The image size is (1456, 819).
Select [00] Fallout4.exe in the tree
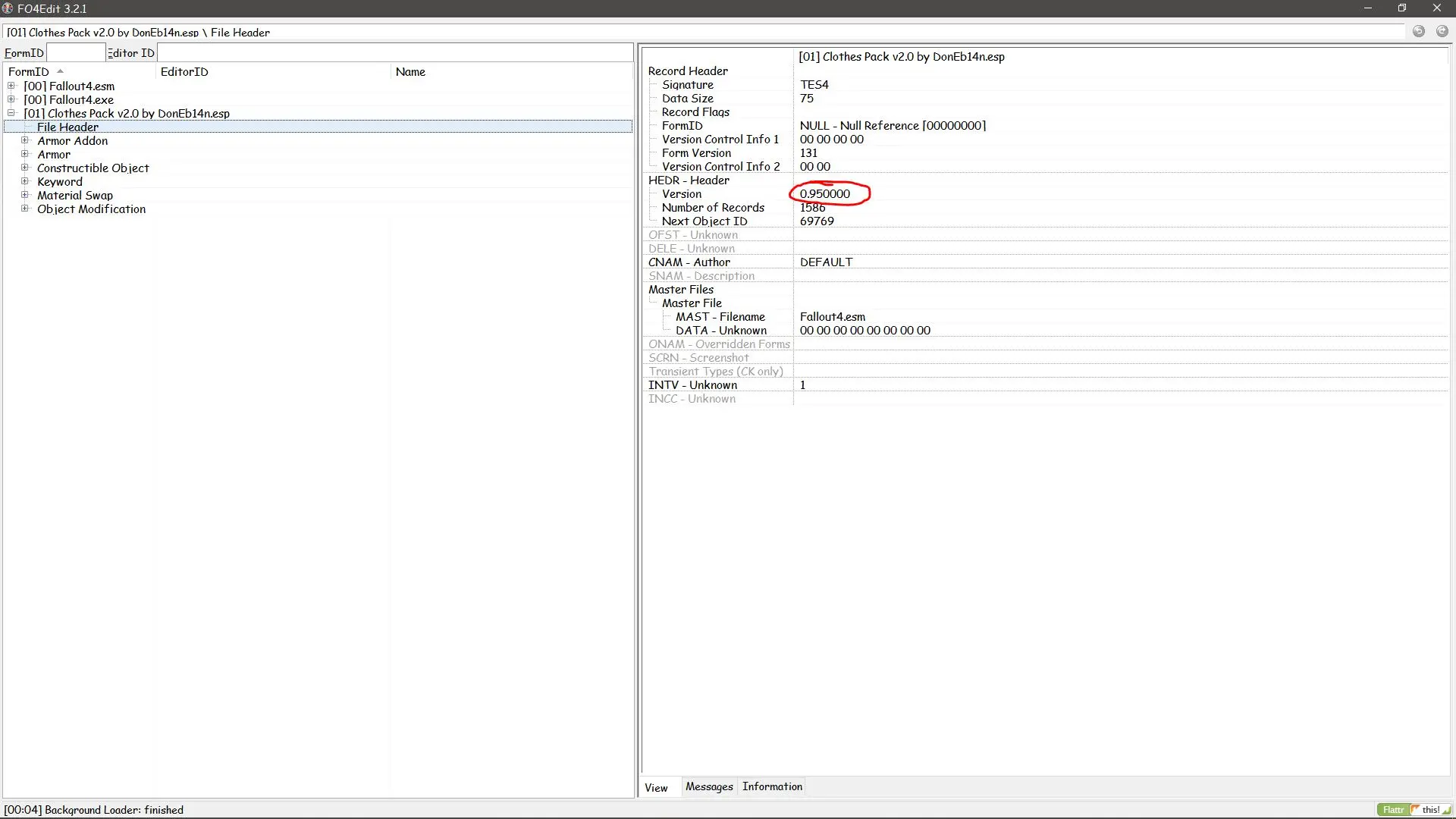tap(68, 99)
